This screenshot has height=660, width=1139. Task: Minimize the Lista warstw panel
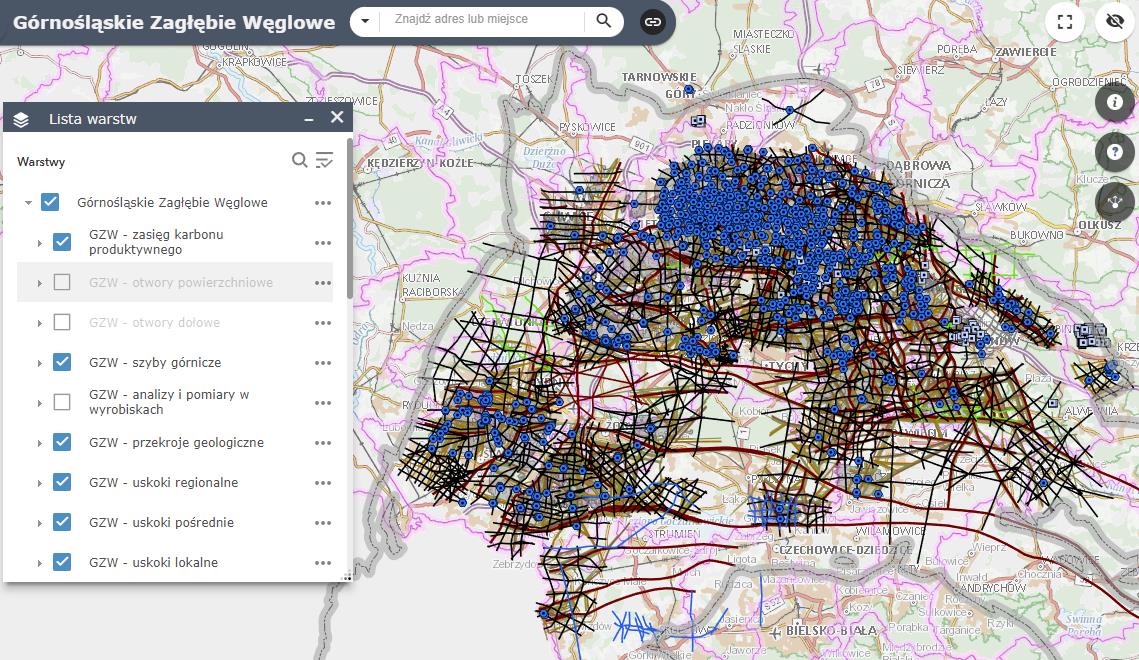coord(309,118)
